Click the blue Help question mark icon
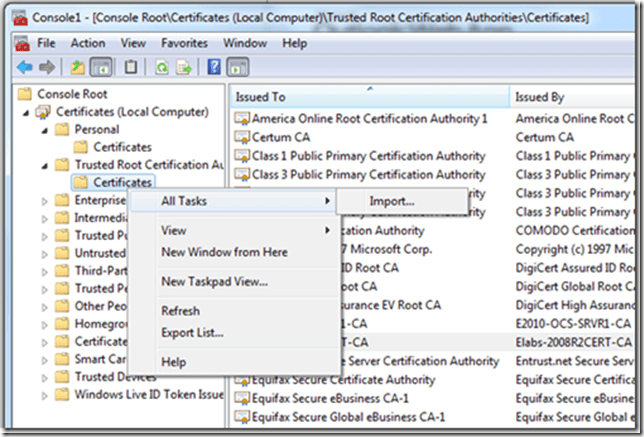The height and width of the screenshot is (437, 644). [x=214, y=67]
